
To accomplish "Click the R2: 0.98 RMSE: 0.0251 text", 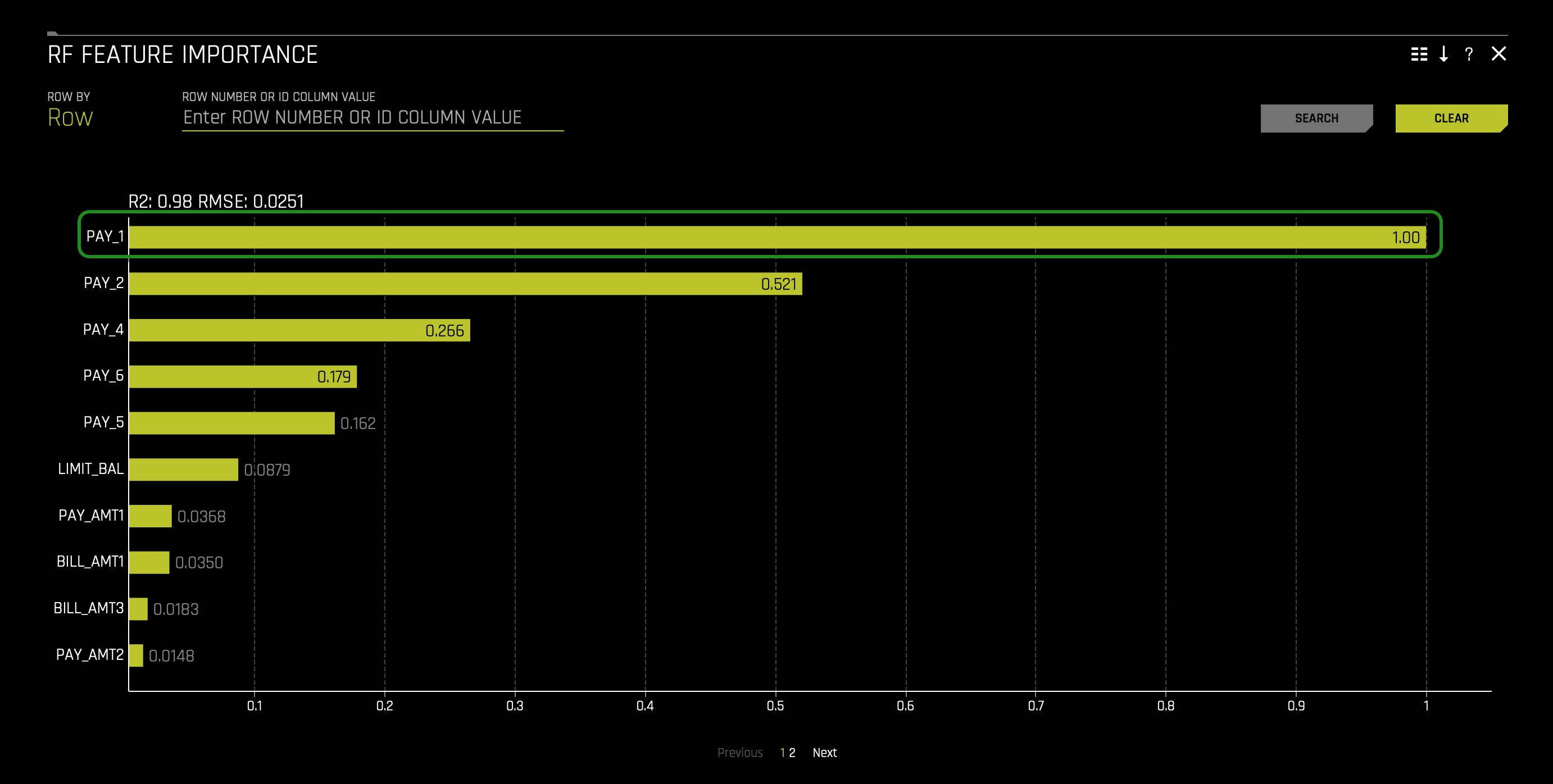I will tap(216, 201).
